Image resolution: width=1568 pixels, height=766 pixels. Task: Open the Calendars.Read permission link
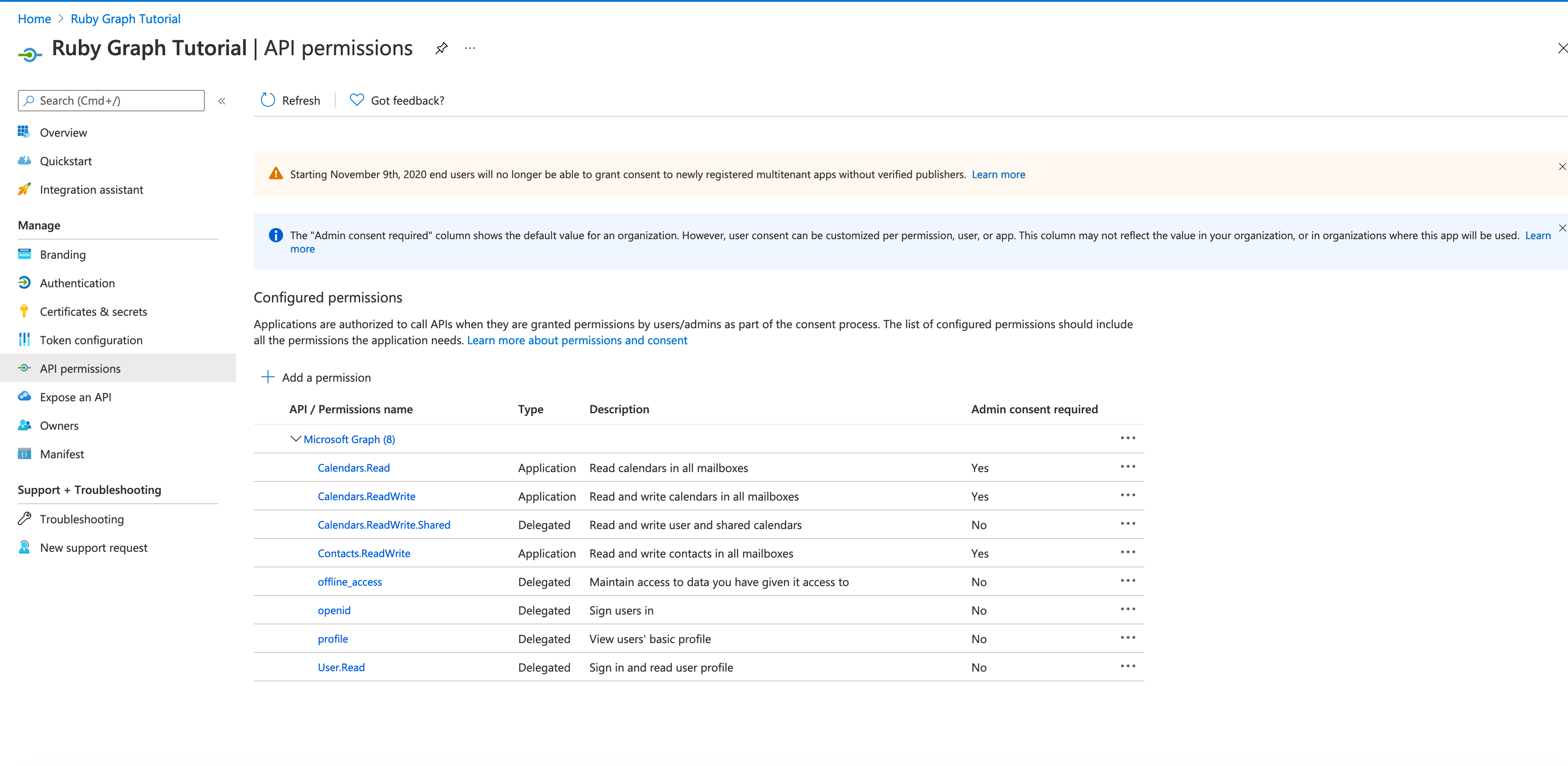pos(353,468)
